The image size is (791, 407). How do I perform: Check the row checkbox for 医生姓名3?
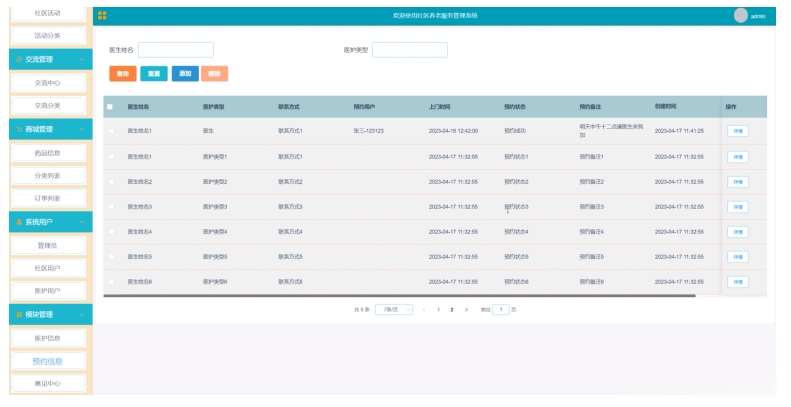pyautogui.click(x=111, y=207)
